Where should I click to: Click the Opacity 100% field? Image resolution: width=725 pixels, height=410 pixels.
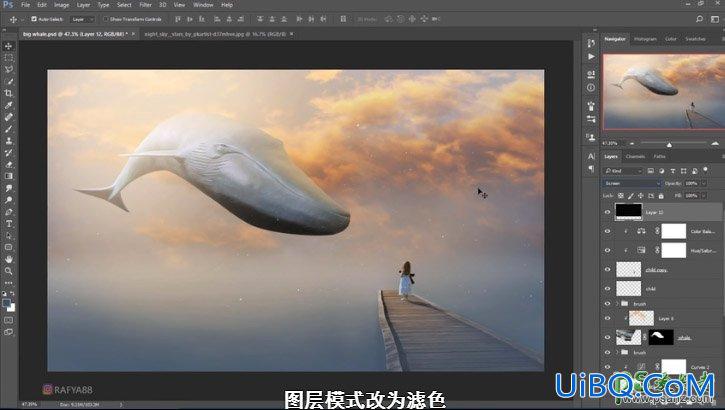tap(691, 184)
